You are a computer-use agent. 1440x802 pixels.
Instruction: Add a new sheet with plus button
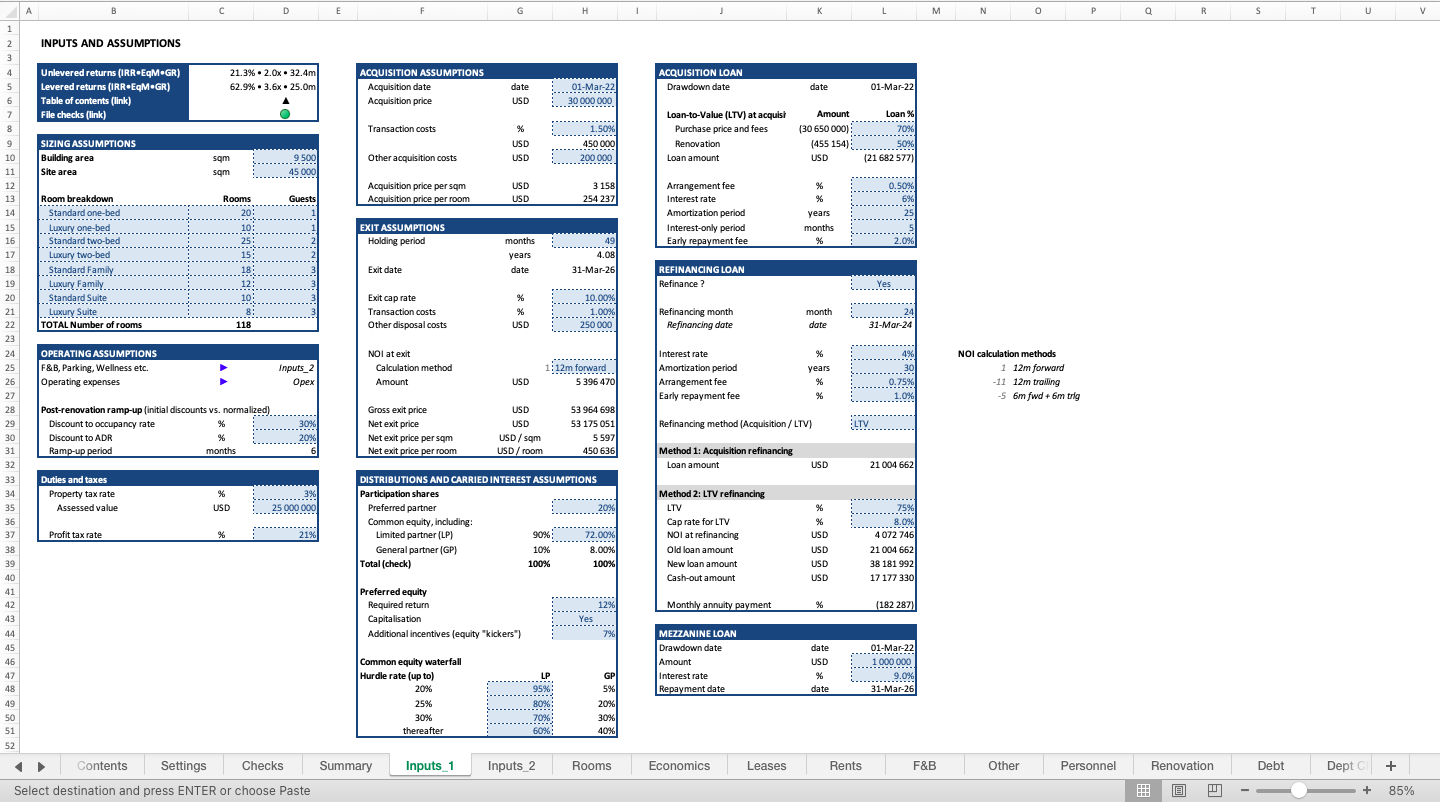[1390, 766]
